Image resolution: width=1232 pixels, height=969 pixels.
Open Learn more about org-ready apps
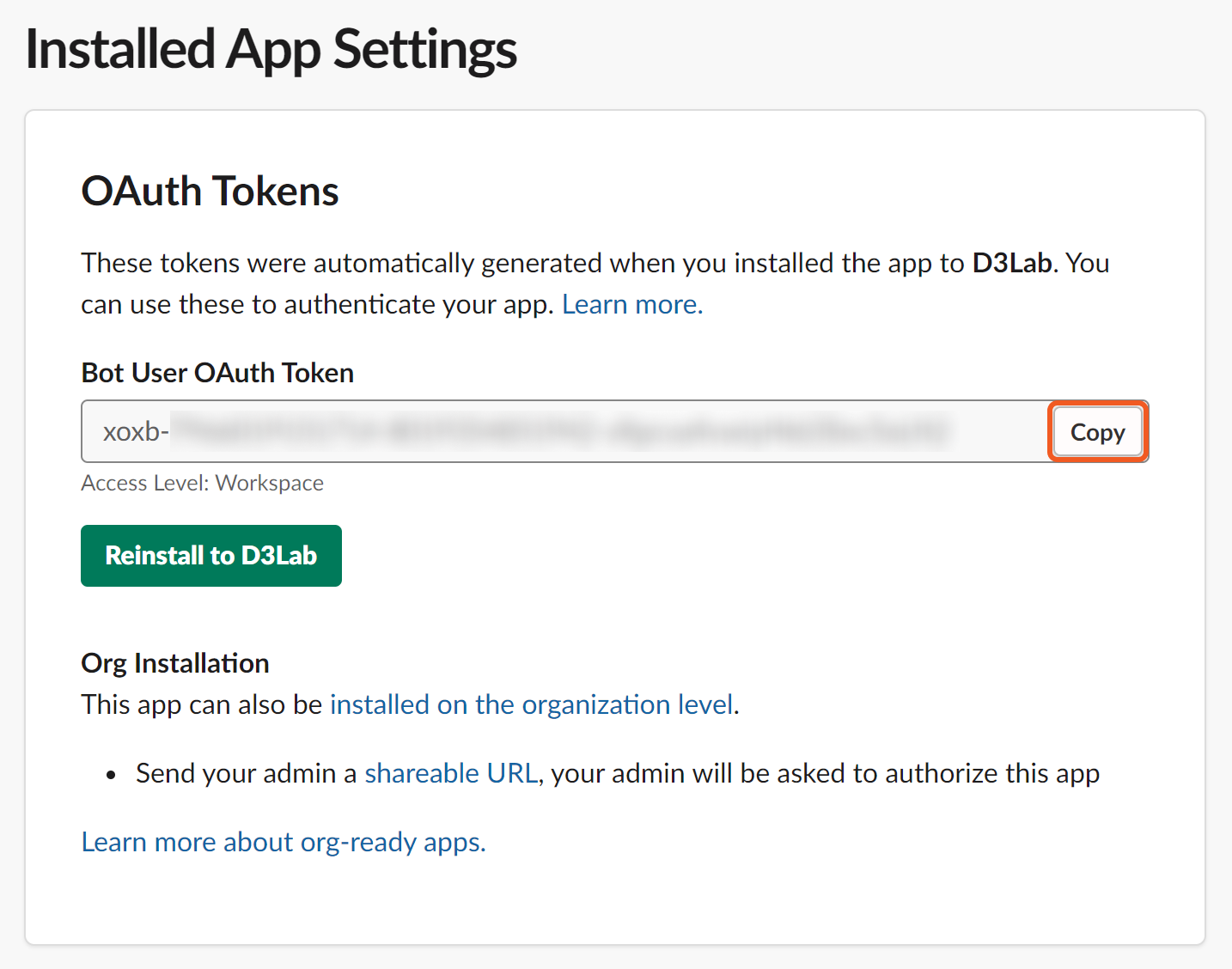[284, 842]
